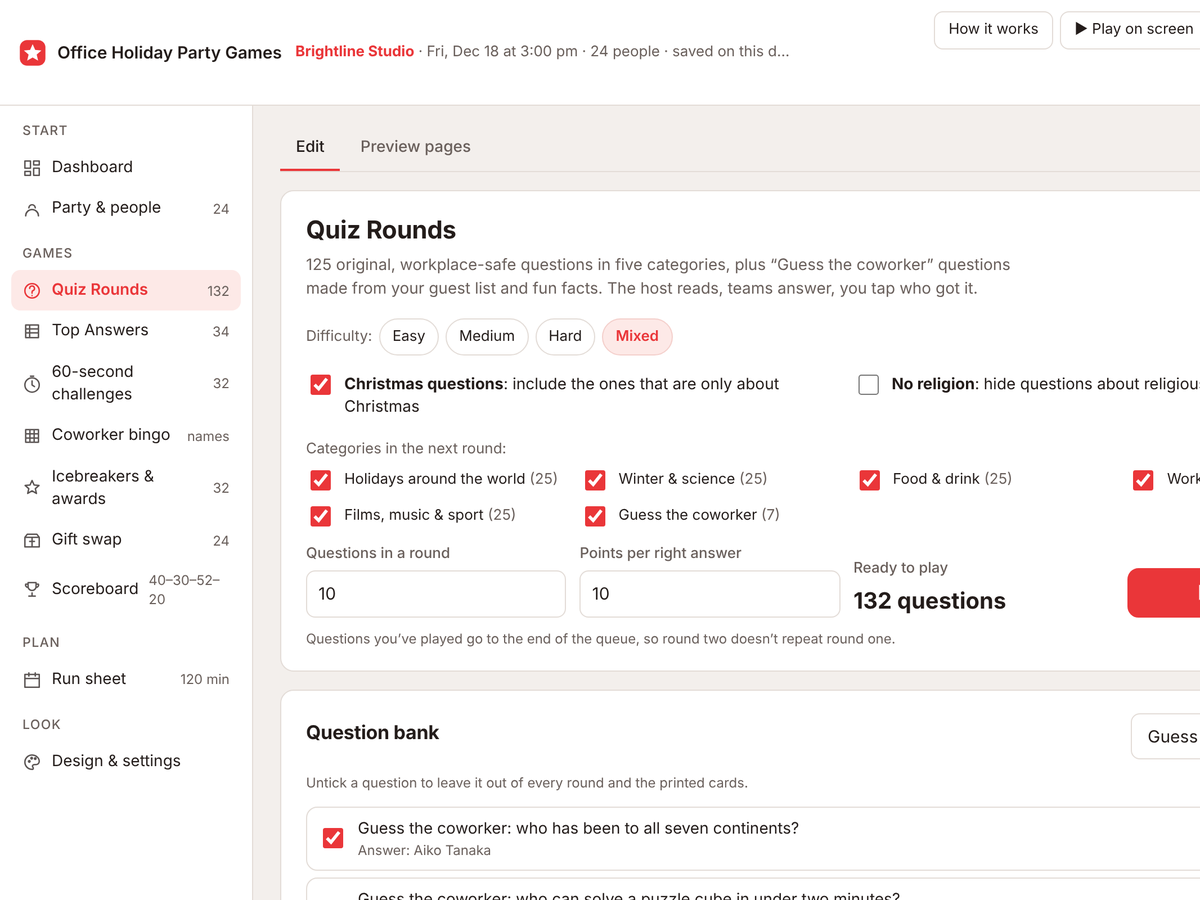Click the Answer: Aiko Tanaka text
The height and width of the screenshot is (900, 1200).
[x=424, y=851]
